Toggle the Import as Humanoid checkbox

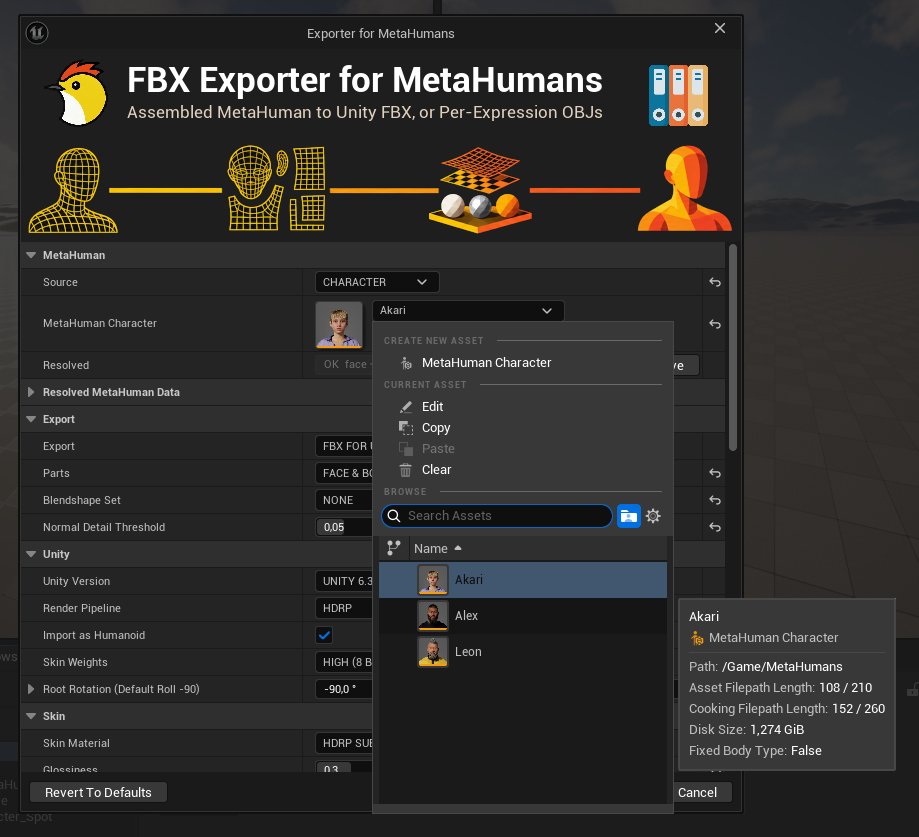click(x=324, y=635)
